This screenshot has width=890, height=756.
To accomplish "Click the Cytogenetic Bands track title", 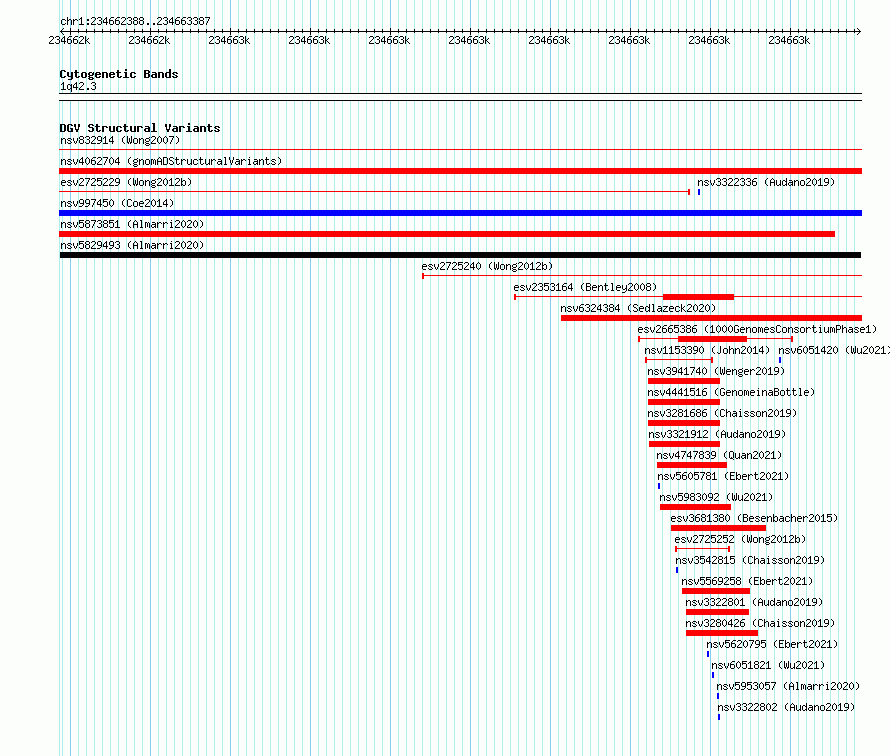I will coord(119,74).
